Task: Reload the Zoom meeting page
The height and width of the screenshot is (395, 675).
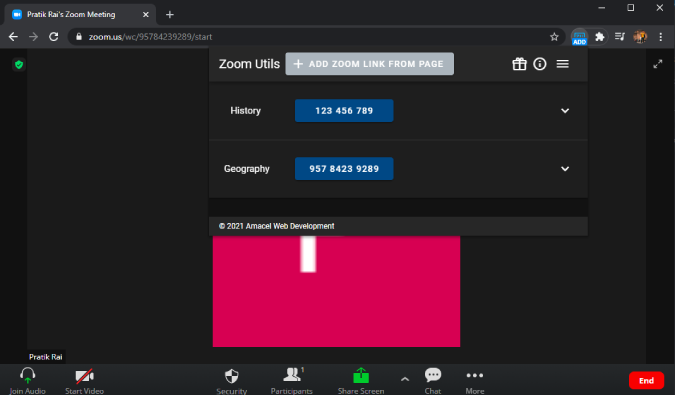Action: pos(53,37)
